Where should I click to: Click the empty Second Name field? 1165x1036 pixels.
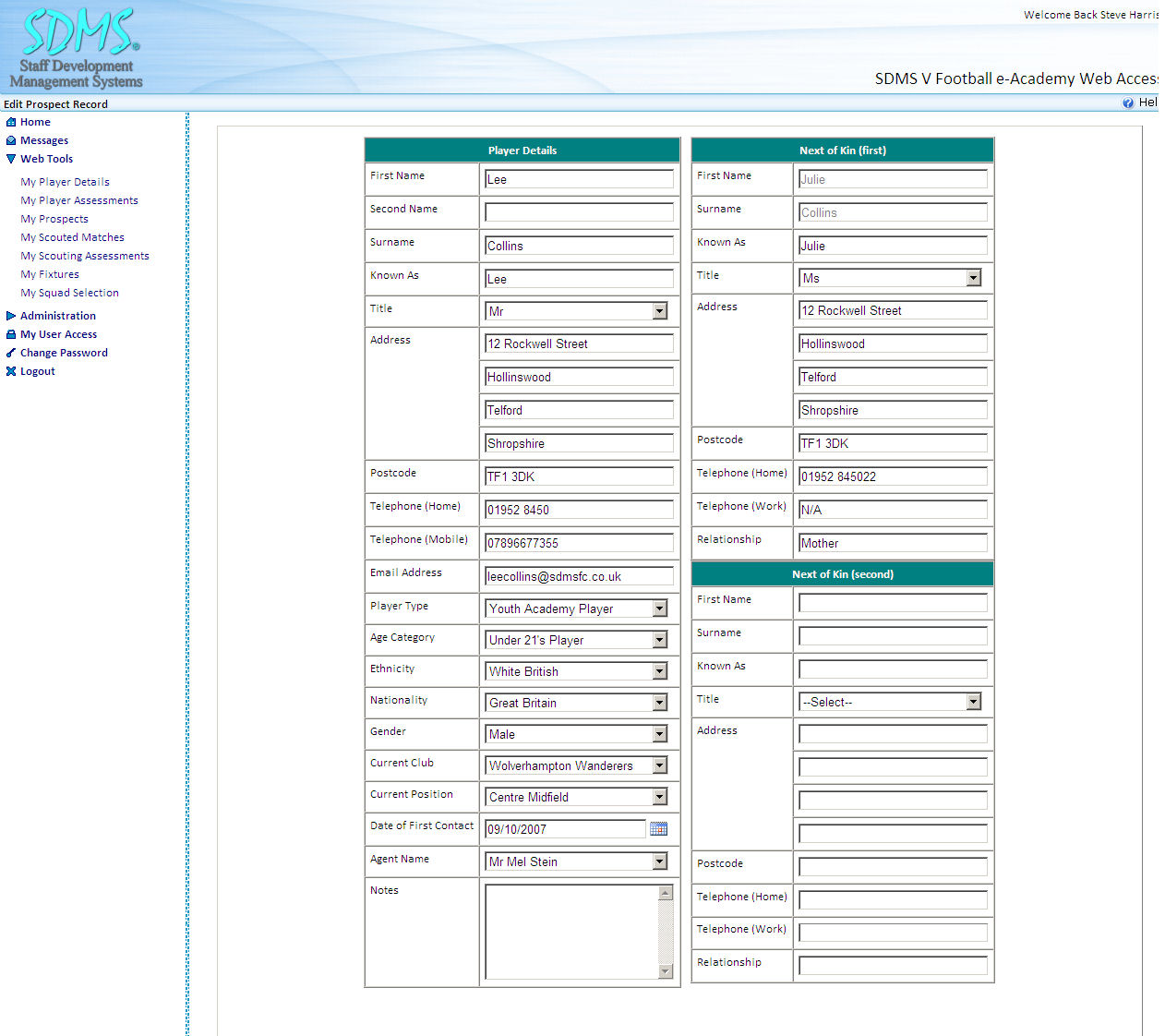(580, 212)
